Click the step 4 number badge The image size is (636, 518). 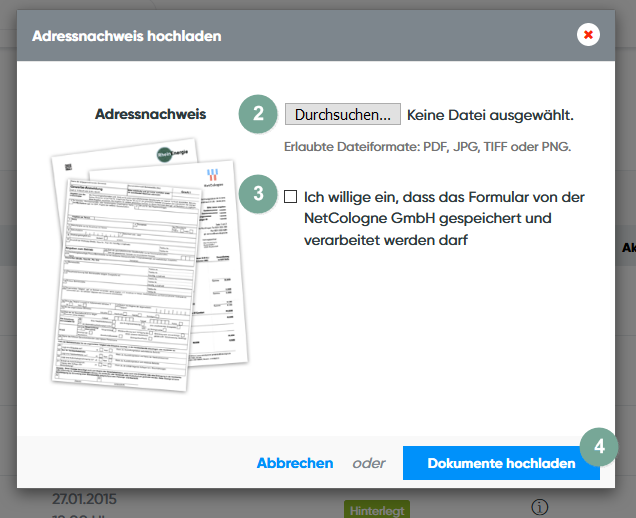click(x=599, y=446)
